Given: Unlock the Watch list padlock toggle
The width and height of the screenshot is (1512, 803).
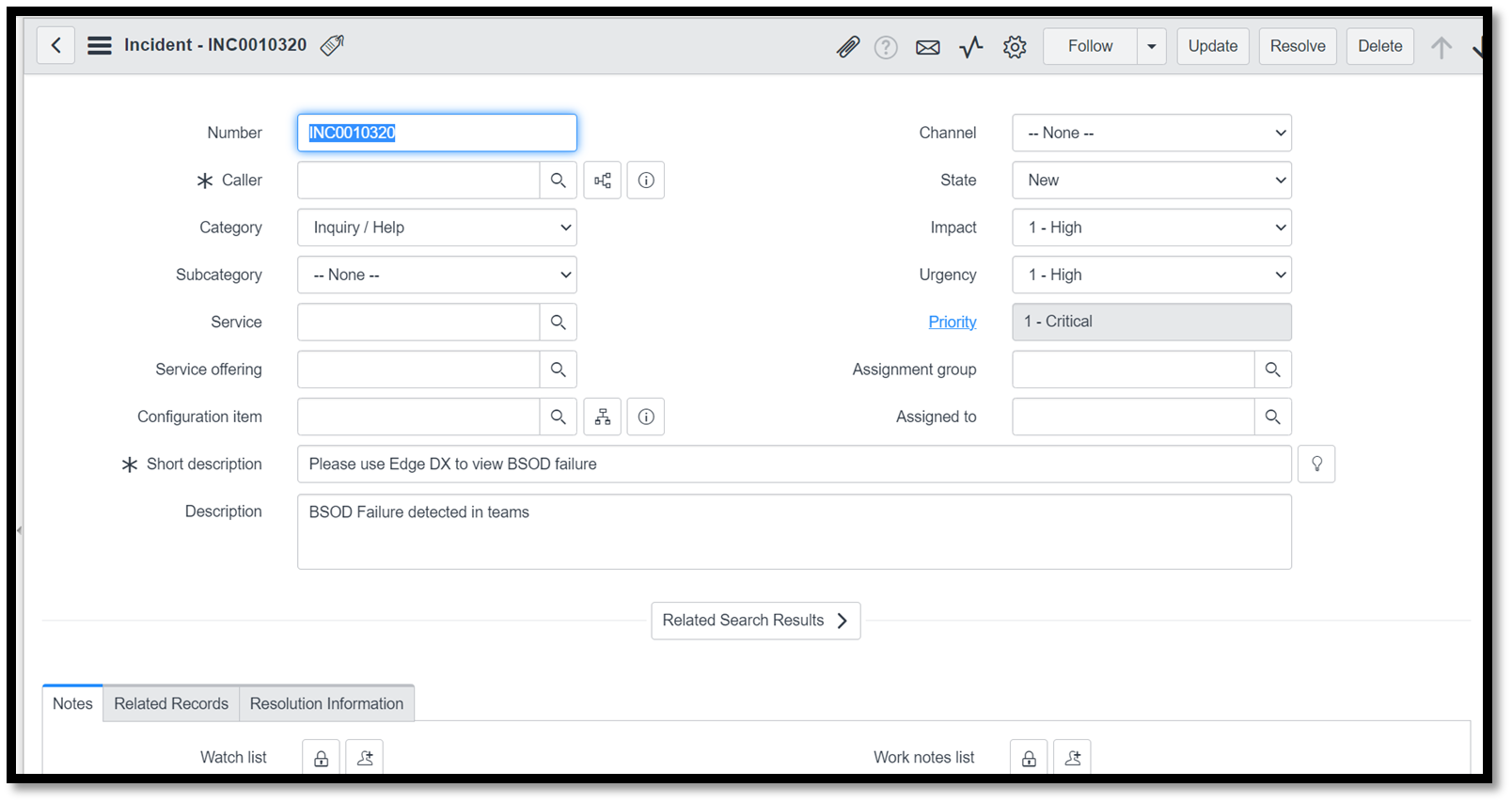Looking at the screenshot, I should (321, 758).
